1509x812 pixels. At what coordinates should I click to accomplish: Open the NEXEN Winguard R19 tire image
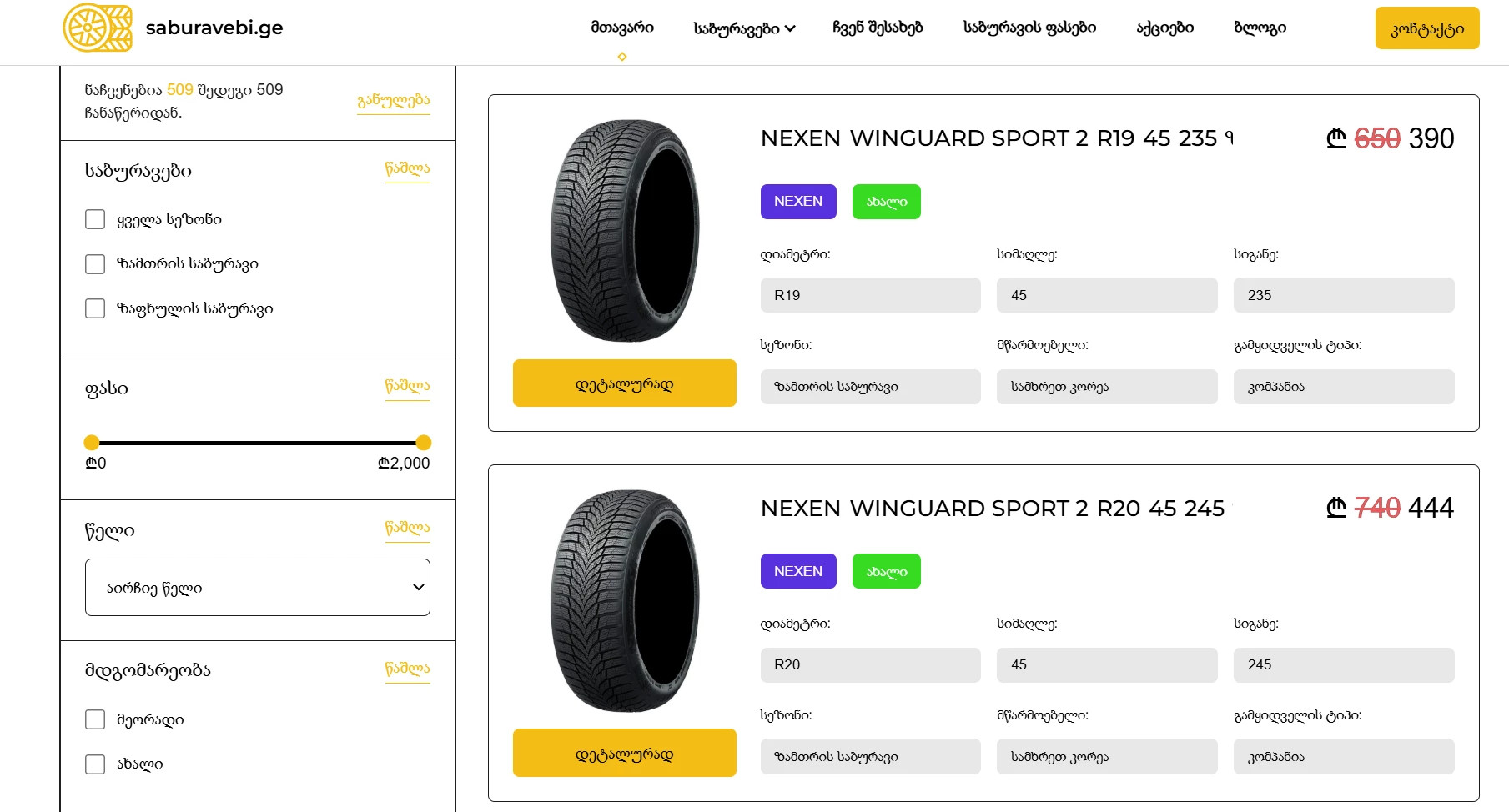(625, 231)
